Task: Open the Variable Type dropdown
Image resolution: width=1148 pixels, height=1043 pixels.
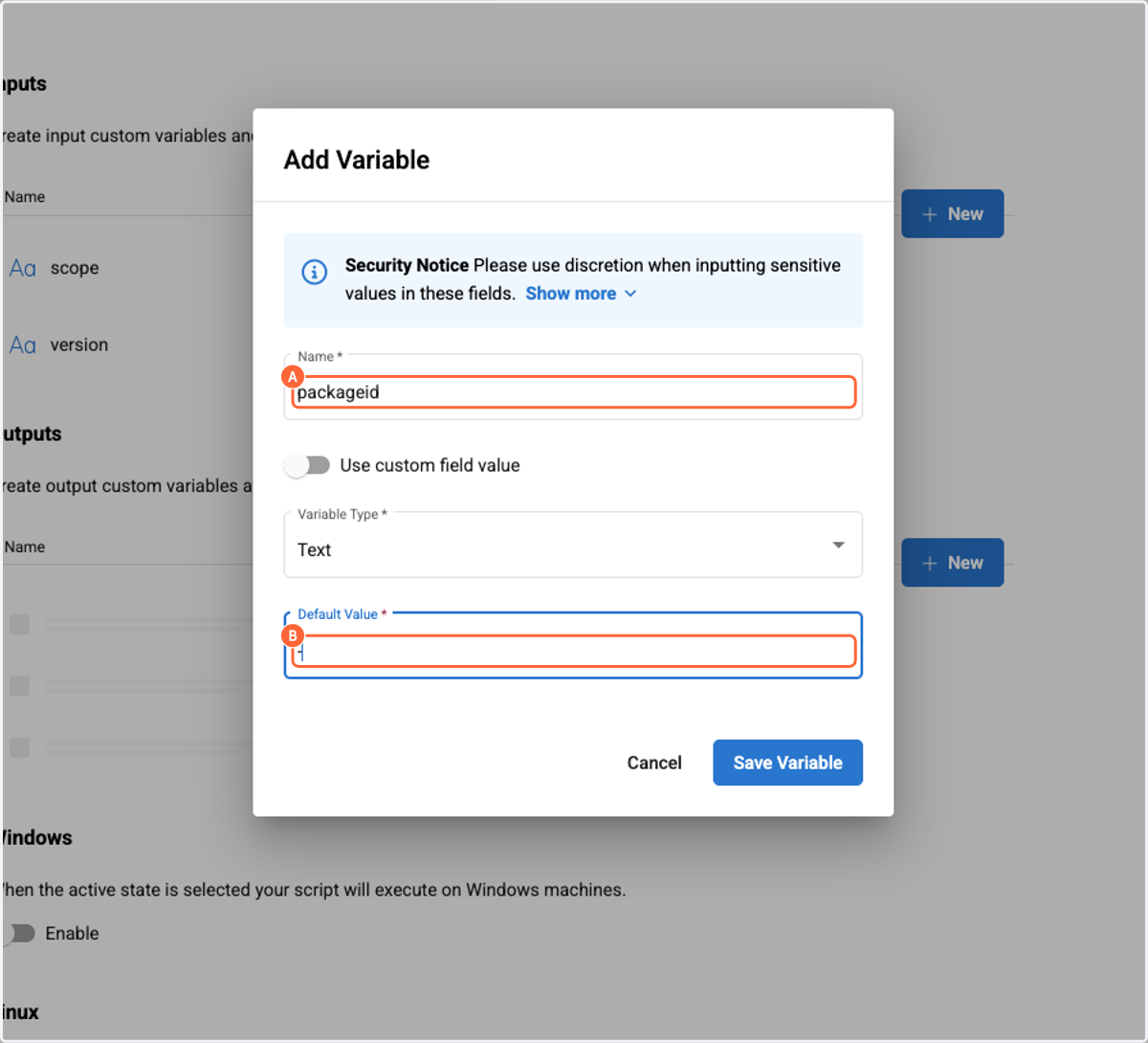Action: pos(573,545)
